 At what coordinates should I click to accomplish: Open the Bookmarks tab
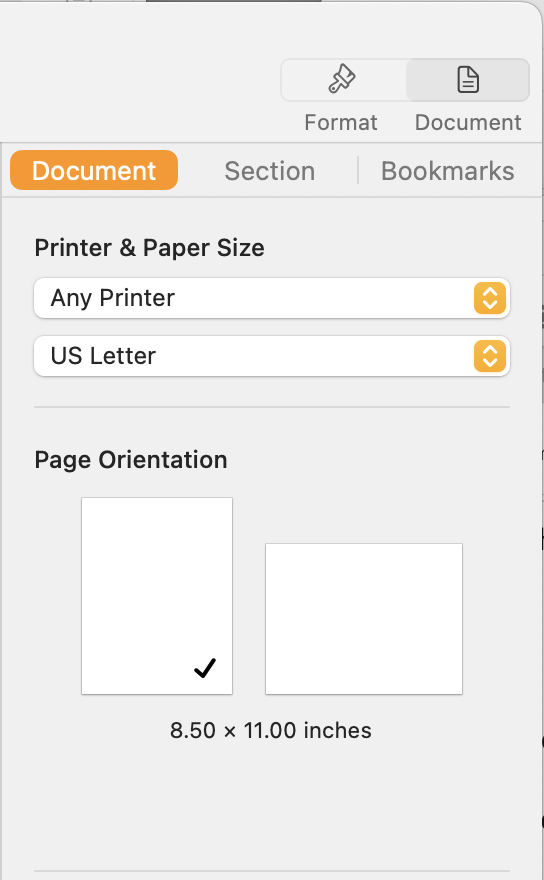pyautogui.click(x=447, y=171)
